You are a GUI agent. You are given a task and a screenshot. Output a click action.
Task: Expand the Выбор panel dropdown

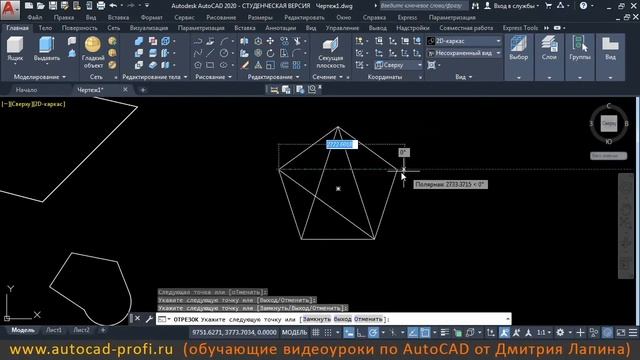coord(518,77)
